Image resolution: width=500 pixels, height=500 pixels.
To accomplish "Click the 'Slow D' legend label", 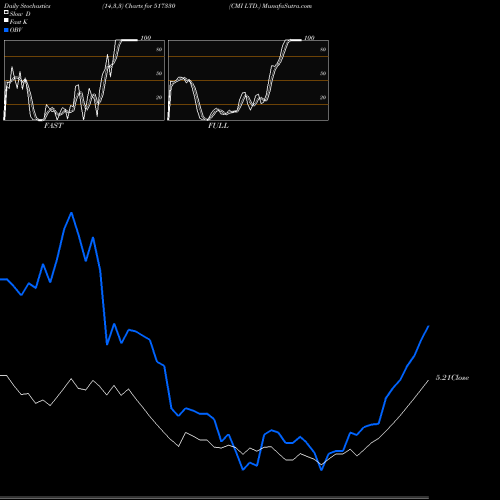I will [x=20, y=14].
